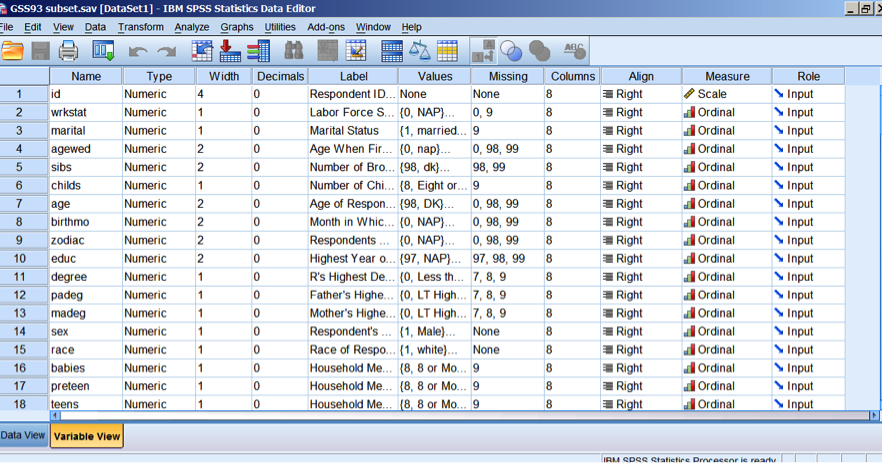
Task: Click the horizontal scrollbar right arrow
Action: tap(874, 416)
